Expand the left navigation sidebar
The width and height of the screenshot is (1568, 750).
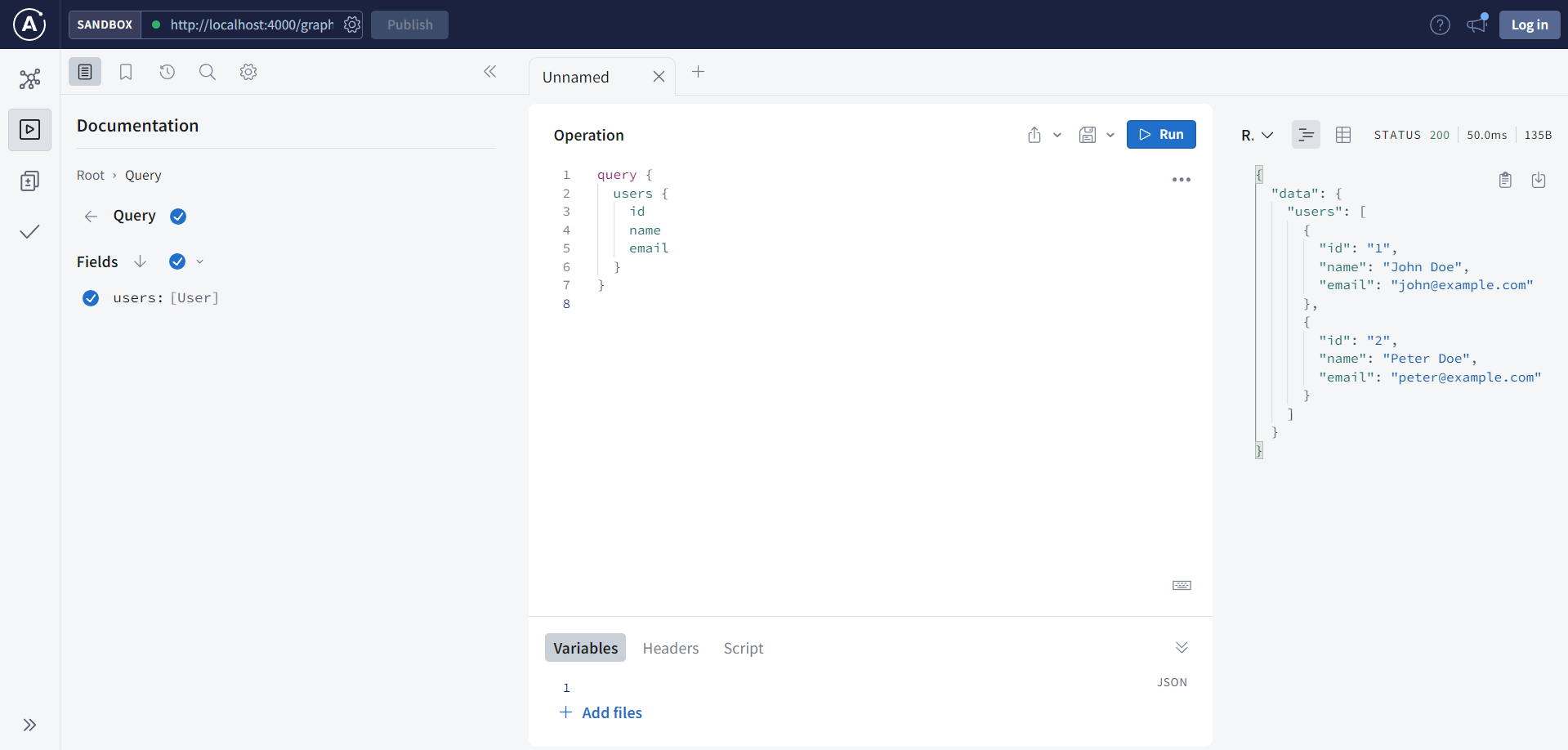click(29, 725)
